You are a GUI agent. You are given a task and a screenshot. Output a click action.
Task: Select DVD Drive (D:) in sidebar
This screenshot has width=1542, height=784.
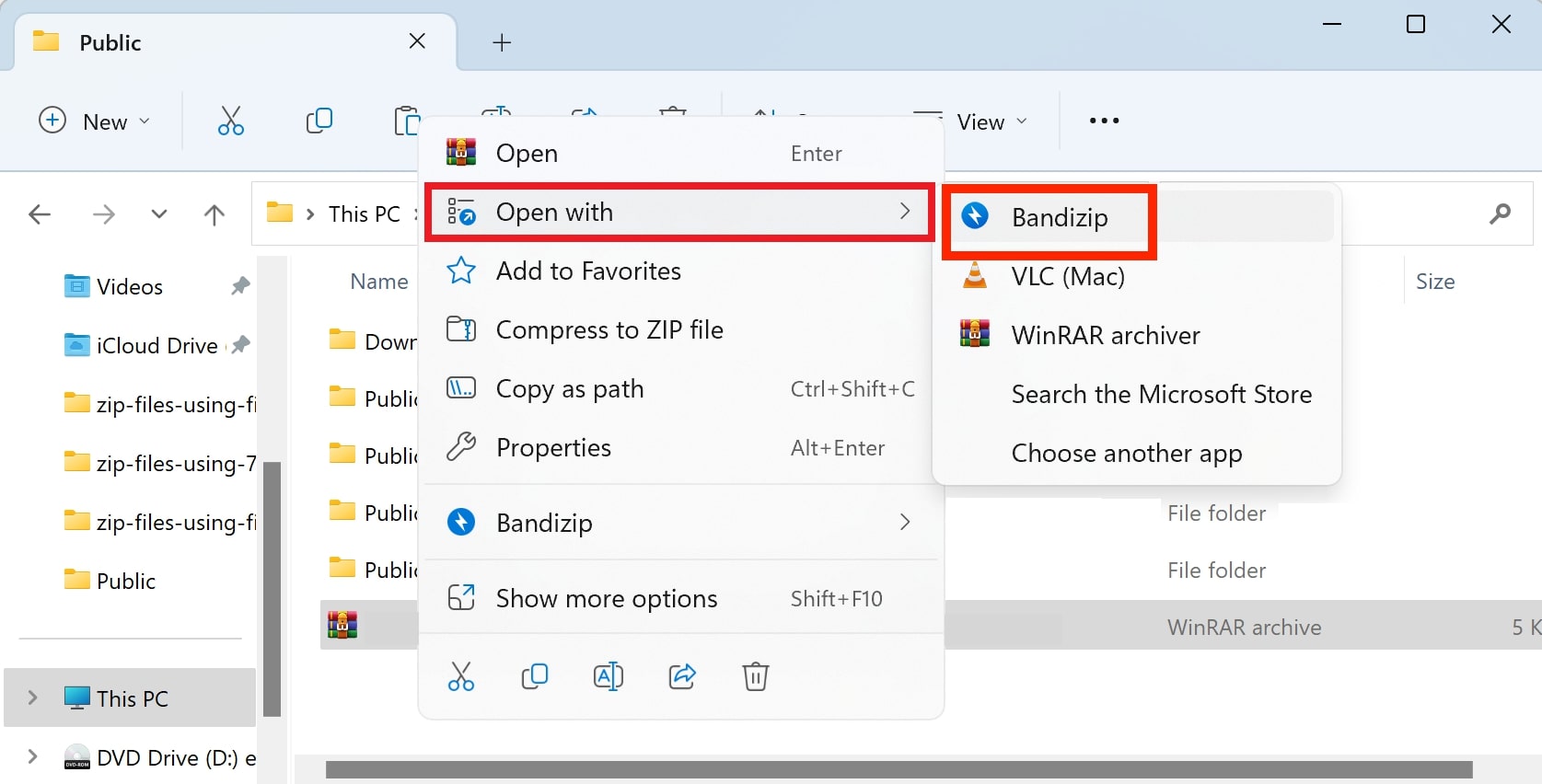click(x=160, y=757)
